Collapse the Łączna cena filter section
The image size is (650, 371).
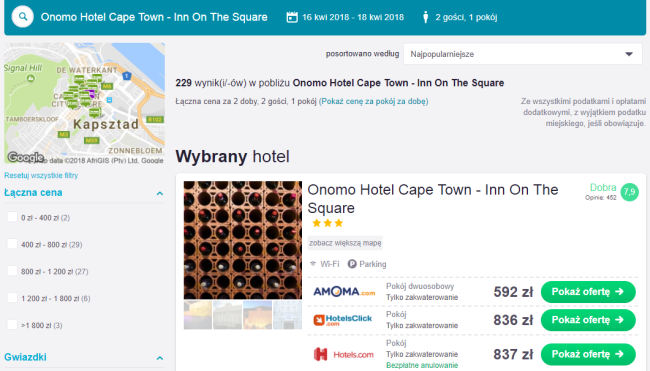160,193
